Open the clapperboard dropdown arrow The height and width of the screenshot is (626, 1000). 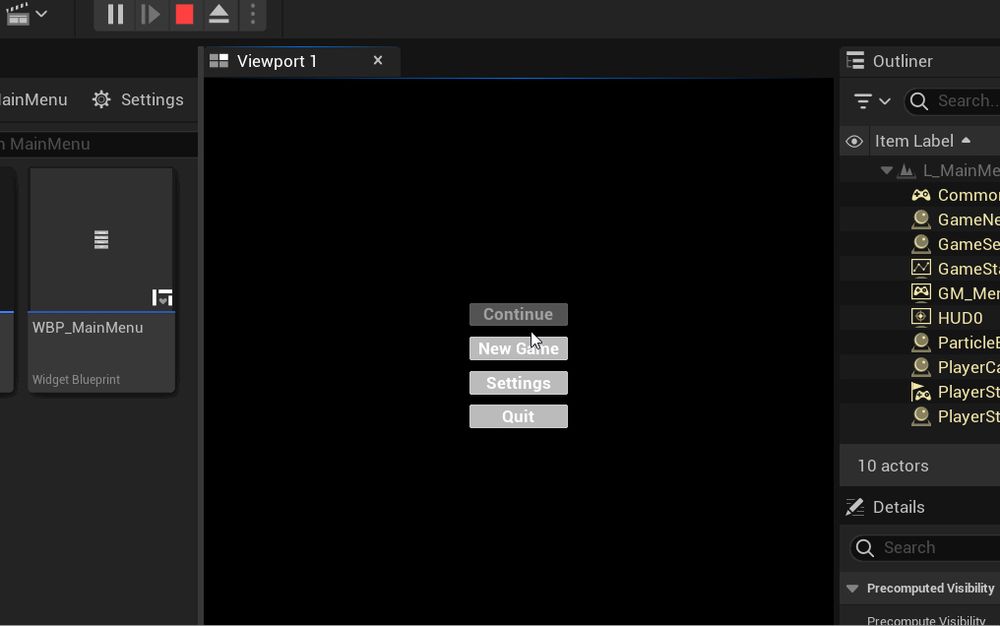coord(41,14)
